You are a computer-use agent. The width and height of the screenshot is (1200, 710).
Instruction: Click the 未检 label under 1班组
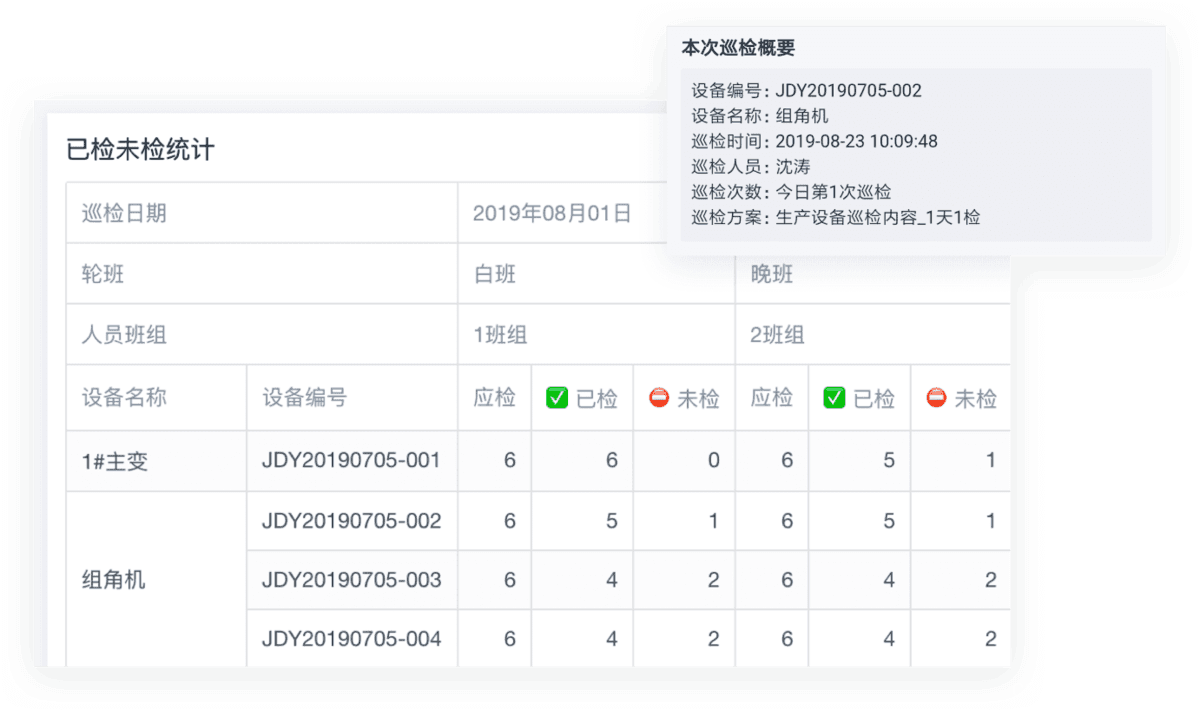[x=698, y=398]
